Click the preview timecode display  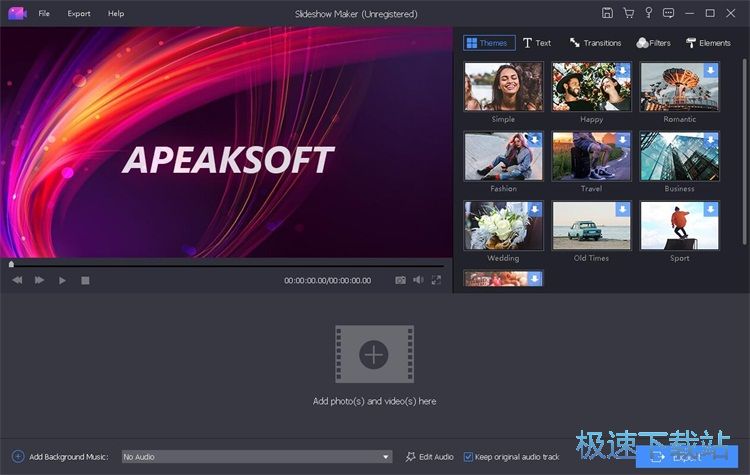(327, 280)
